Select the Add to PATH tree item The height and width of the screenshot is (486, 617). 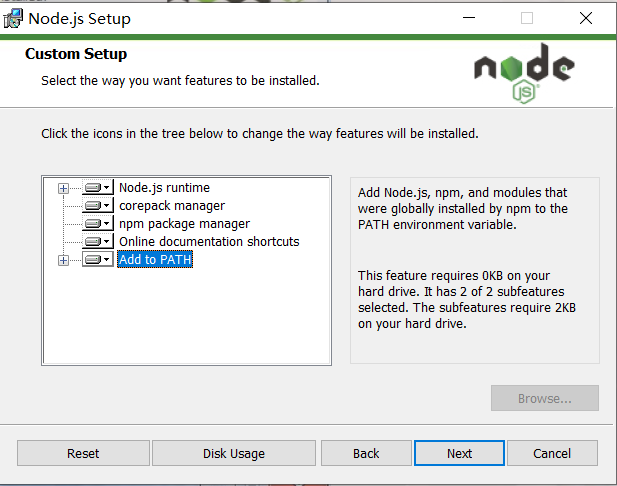click(x=155, y=259)
